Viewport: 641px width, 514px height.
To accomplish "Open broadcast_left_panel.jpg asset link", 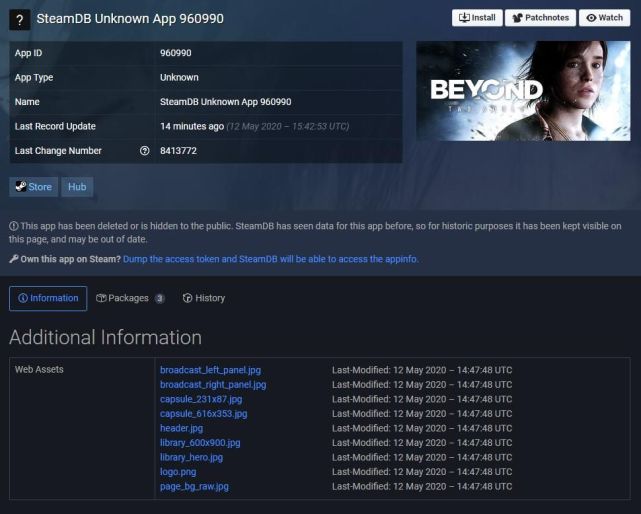I will (211, 370).
